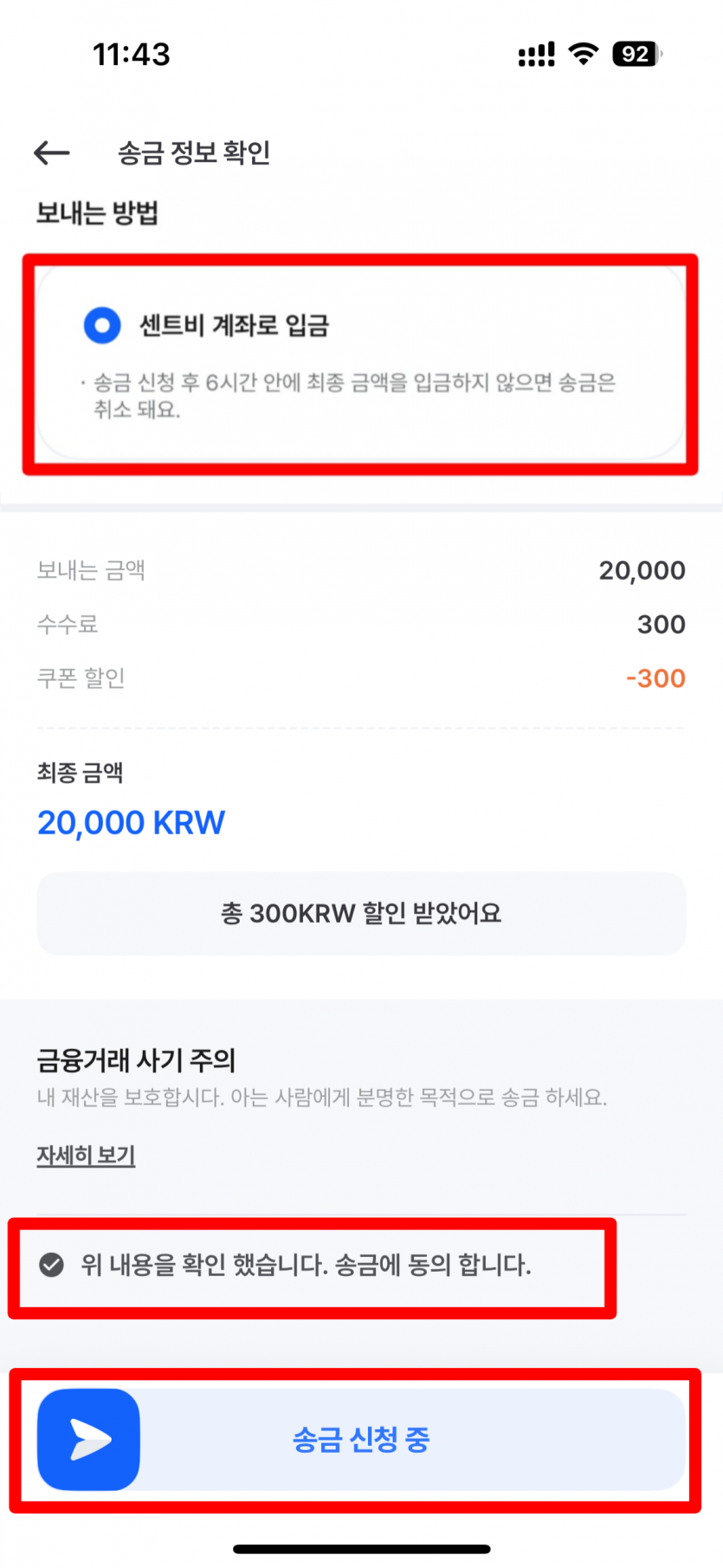This screenshot has width=723, height=1568.
Task: Tap the 20,000 KRW final amount
Action: [x=131, y=822]
